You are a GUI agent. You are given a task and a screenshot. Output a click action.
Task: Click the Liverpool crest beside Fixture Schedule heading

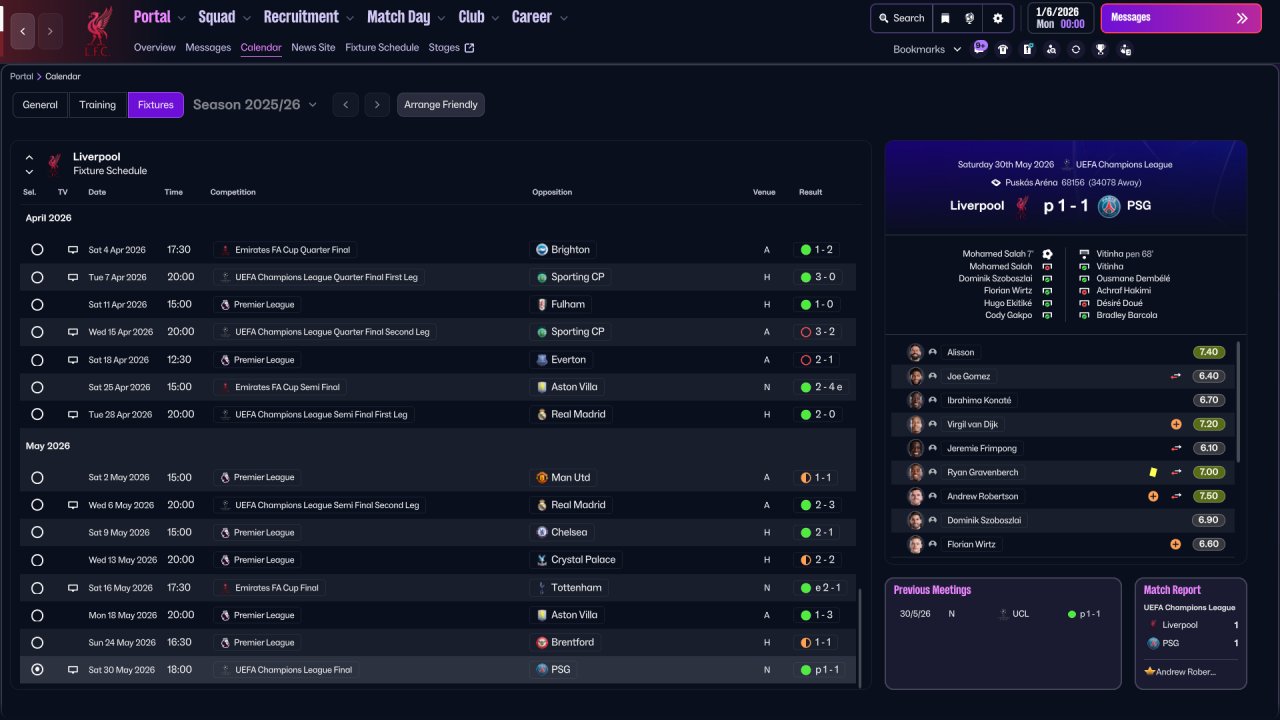(x=54, y=163)
